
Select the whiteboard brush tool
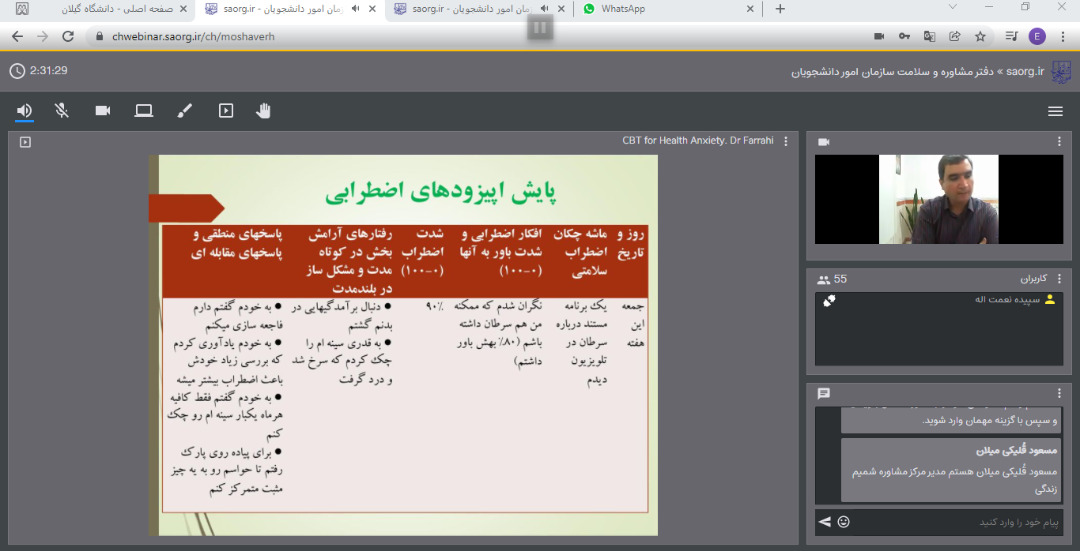tap(184, 111)
